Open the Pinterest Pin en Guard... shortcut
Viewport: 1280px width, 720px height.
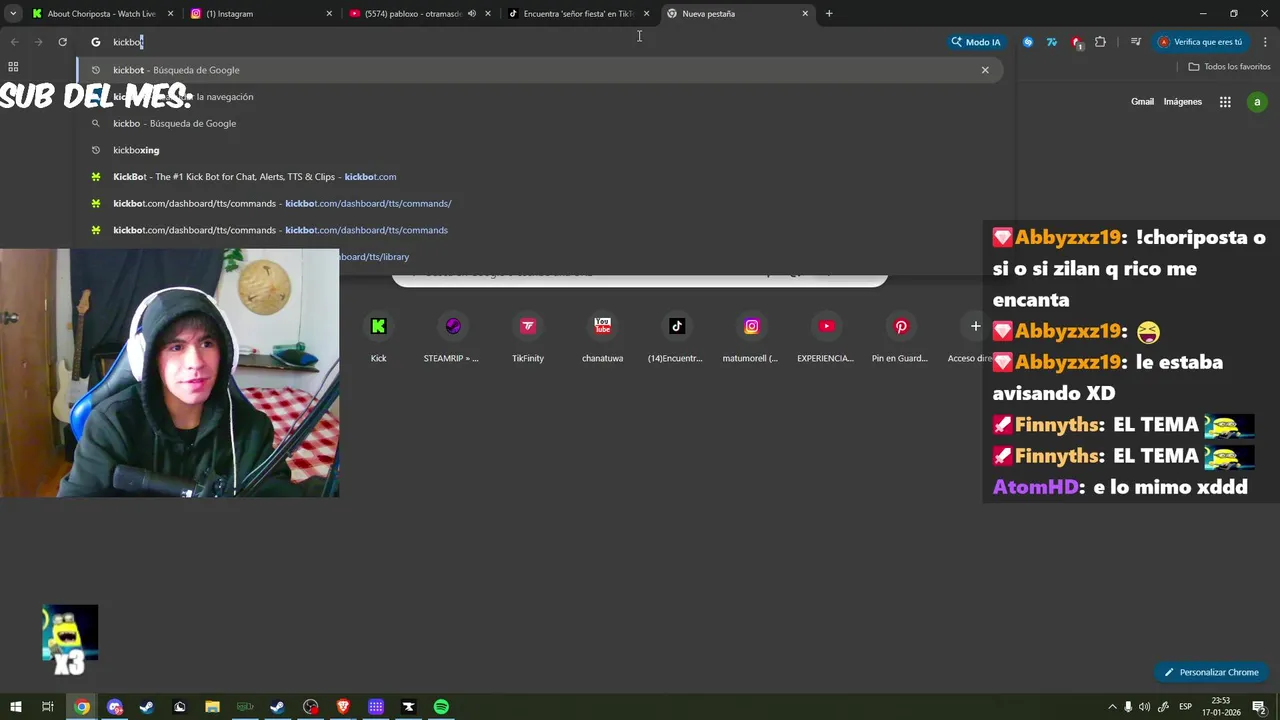(900, 337)
